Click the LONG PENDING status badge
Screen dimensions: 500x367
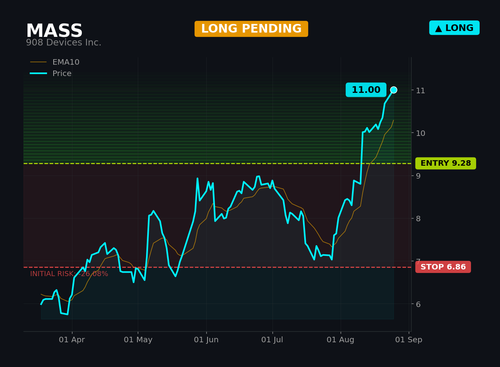(x=251, y=29)
